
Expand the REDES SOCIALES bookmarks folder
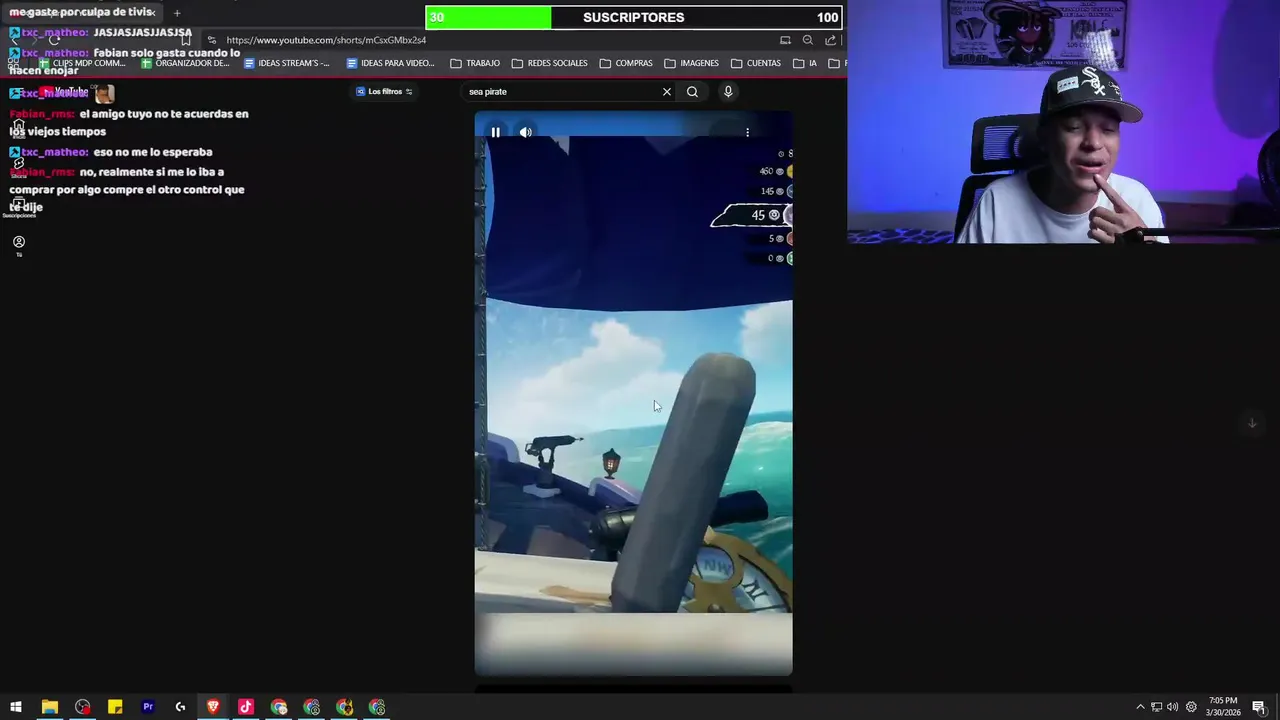[x=550, y=63]
